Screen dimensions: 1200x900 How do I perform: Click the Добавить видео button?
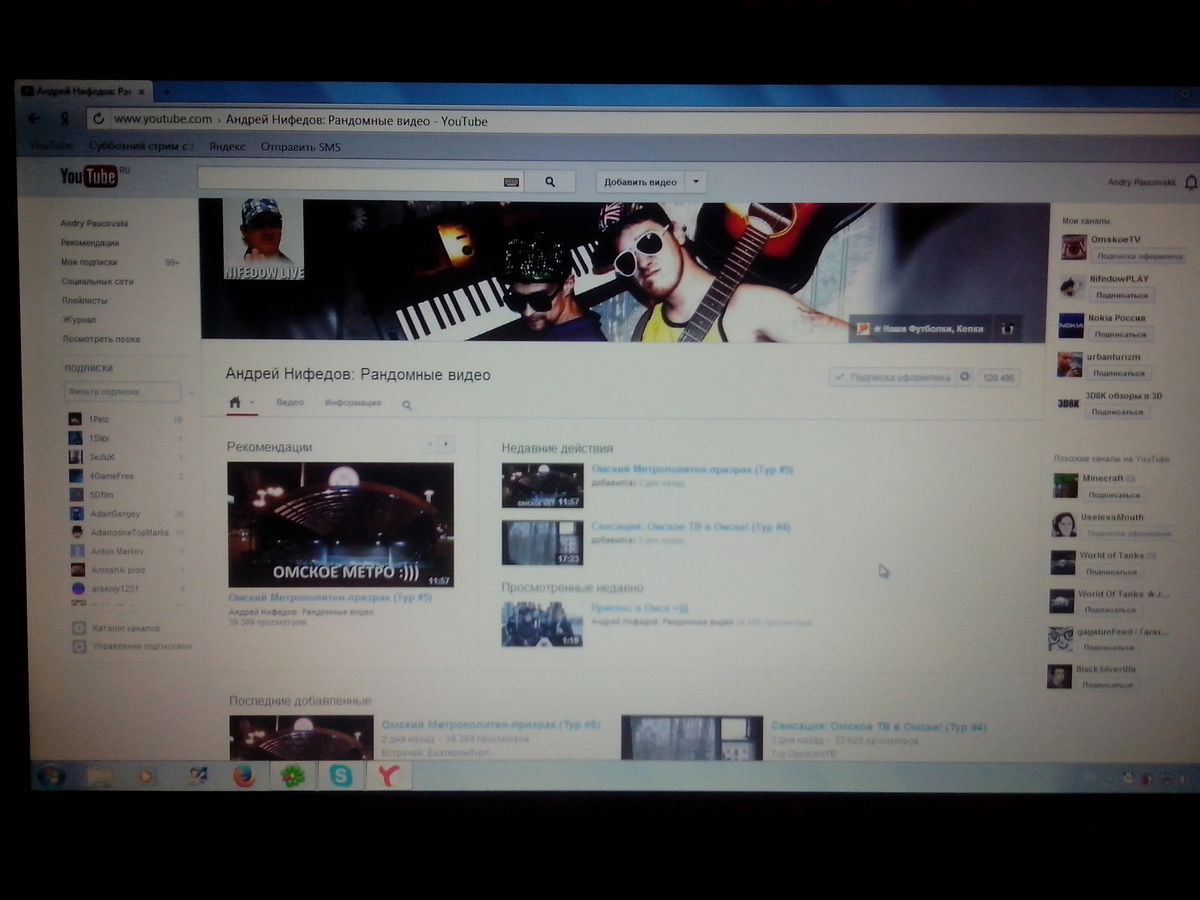coord(641,182)
